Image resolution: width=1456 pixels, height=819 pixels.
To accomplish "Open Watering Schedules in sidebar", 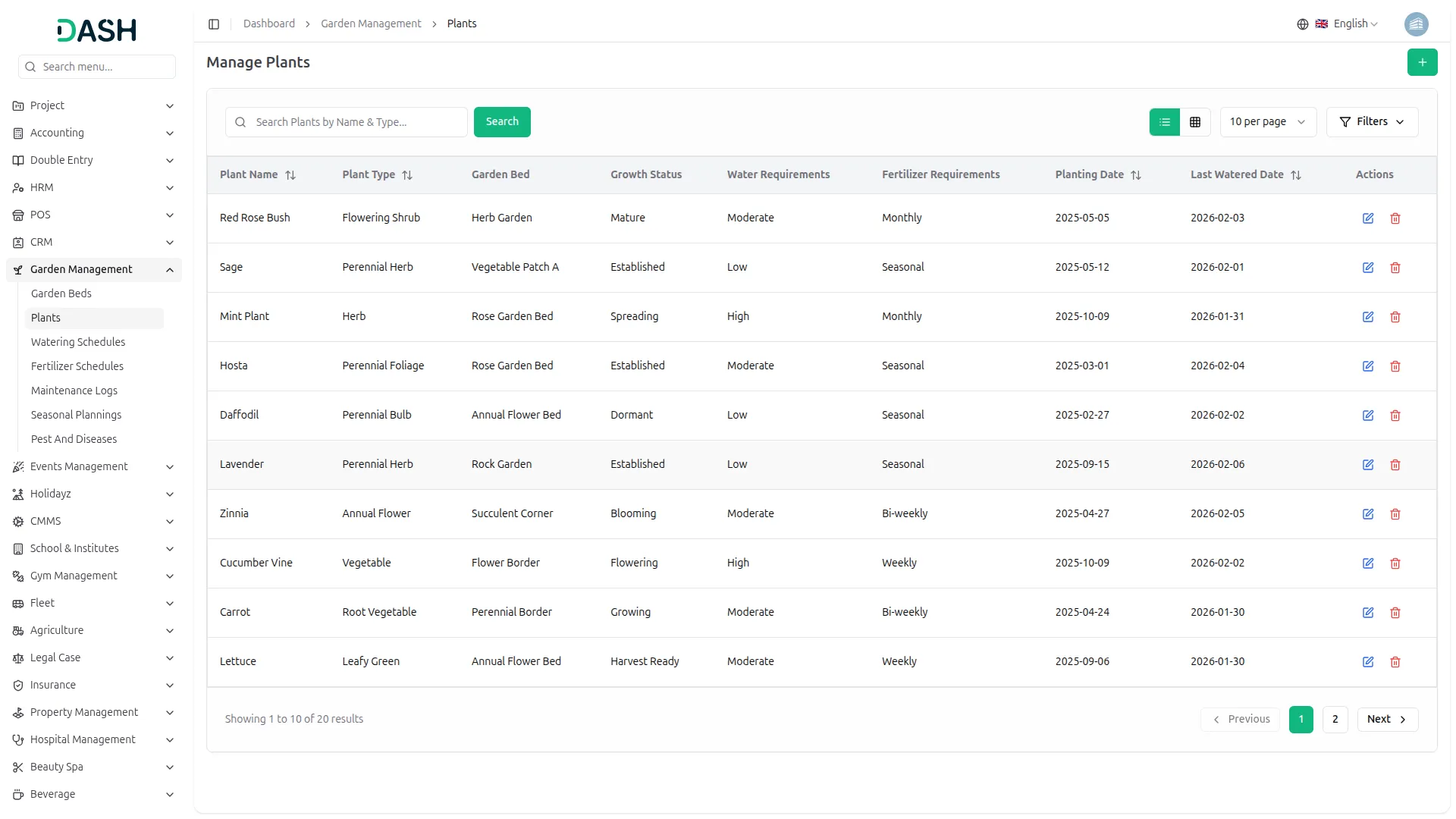I will pyautogui.click(x=78, y=342).
